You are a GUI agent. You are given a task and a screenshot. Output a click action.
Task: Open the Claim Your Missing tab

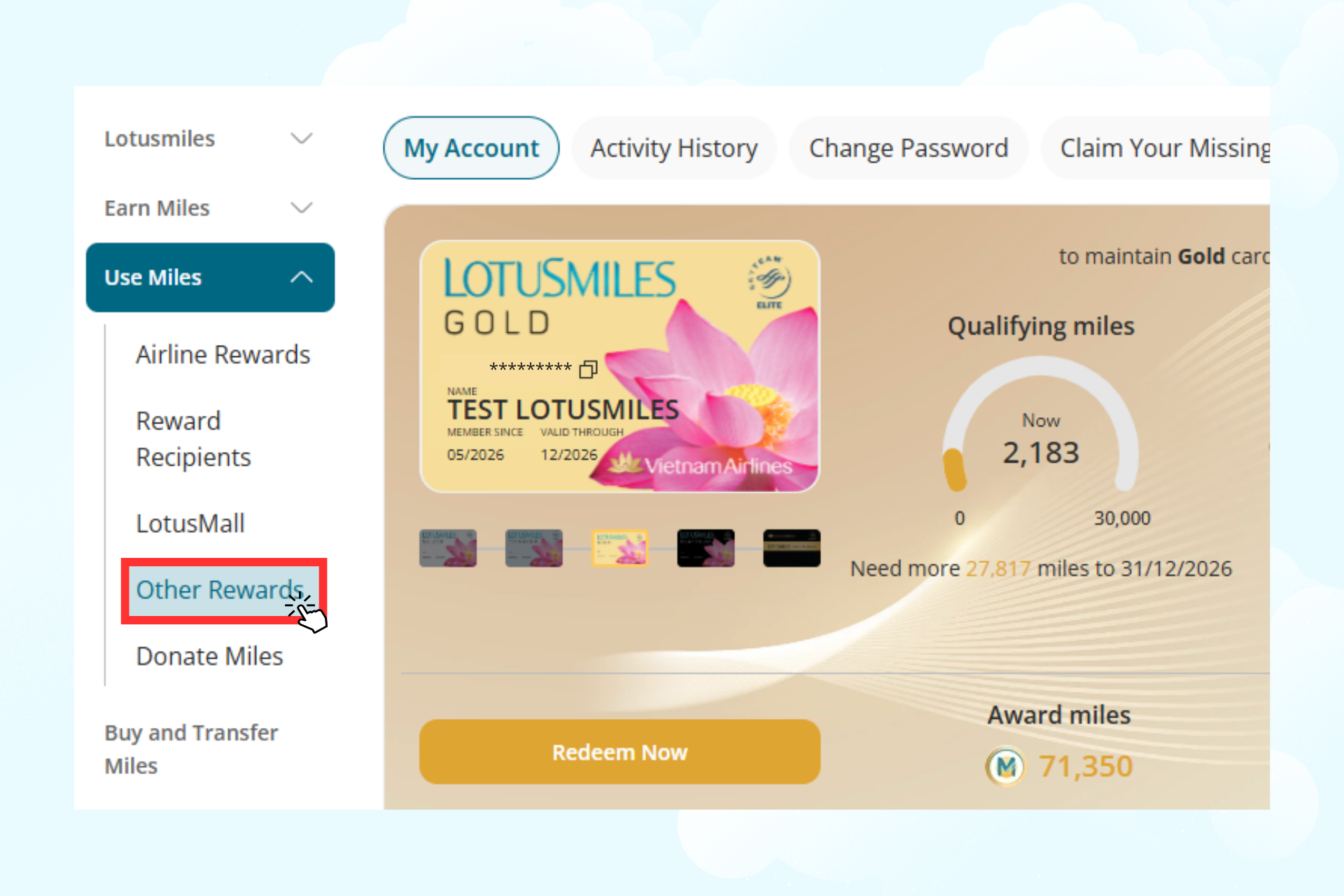(x=1156, y=148)
